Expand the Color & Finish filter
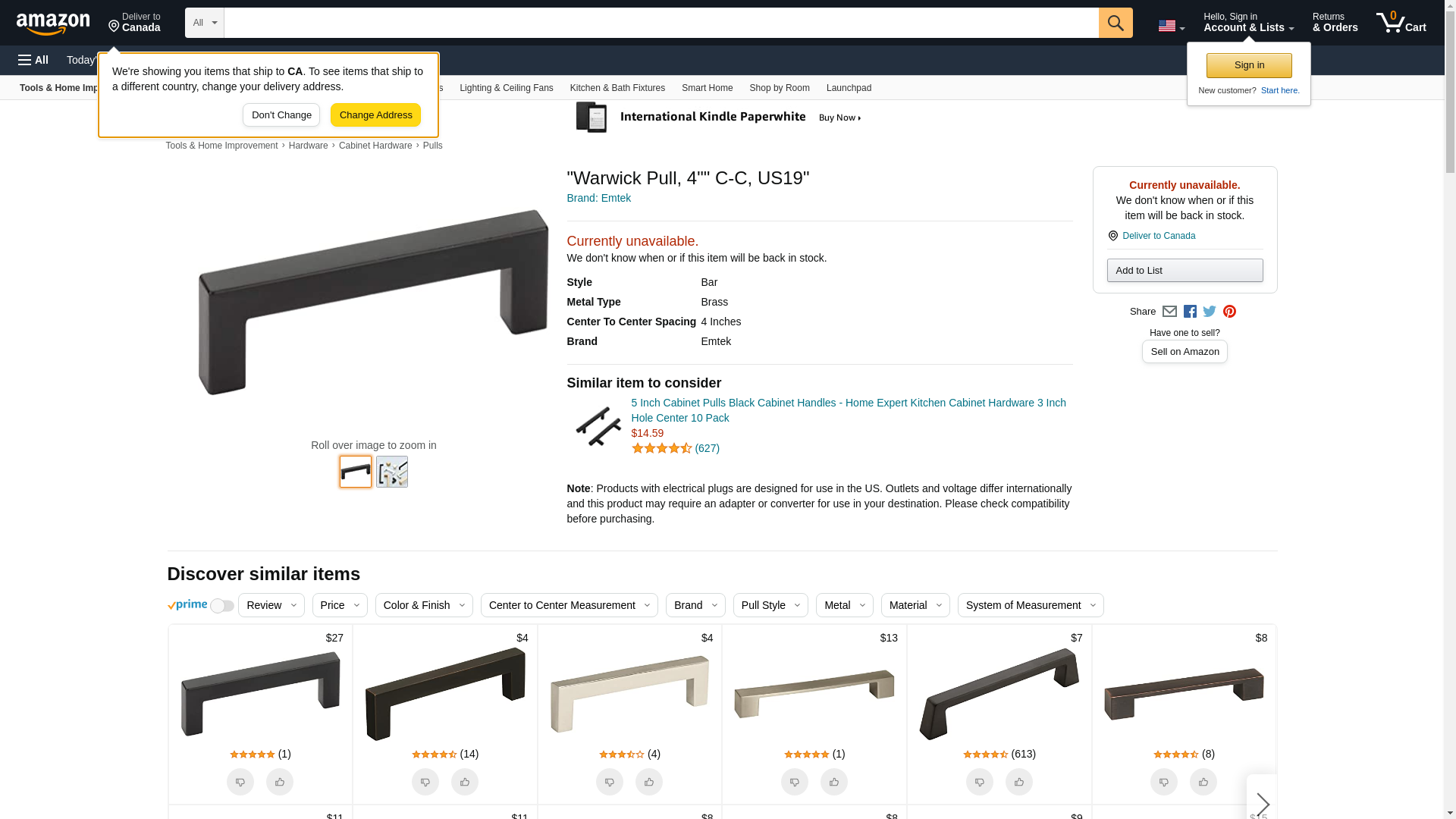Image resolution: width=1456 pixels, height=819 pixels. (424, 605)
